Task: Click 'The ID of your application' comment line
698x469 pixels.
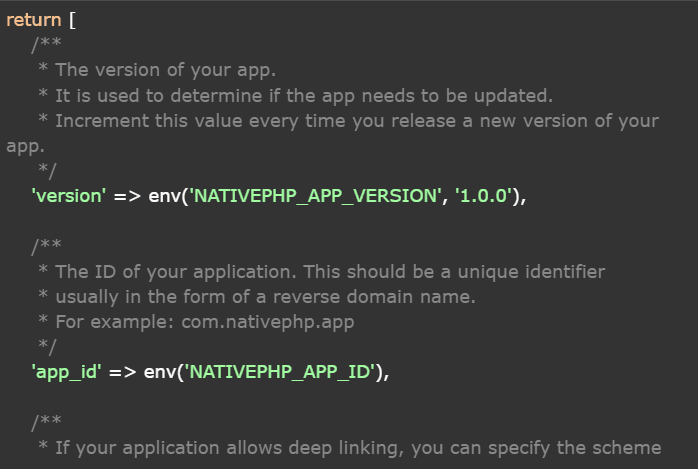Action: [x=330, y=272]
